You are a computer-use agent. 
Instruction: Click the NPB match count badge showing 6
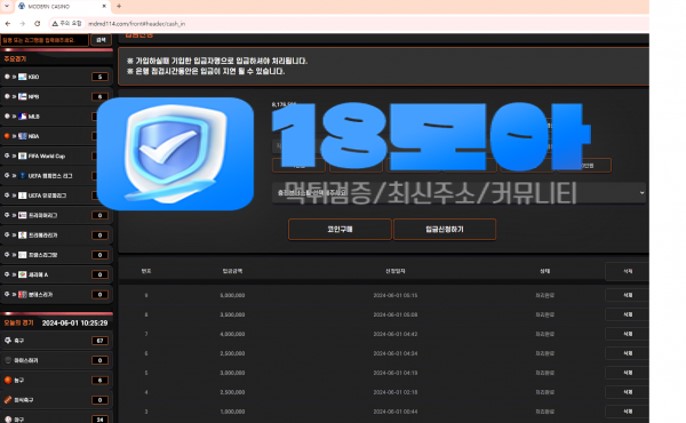point(100,96)
